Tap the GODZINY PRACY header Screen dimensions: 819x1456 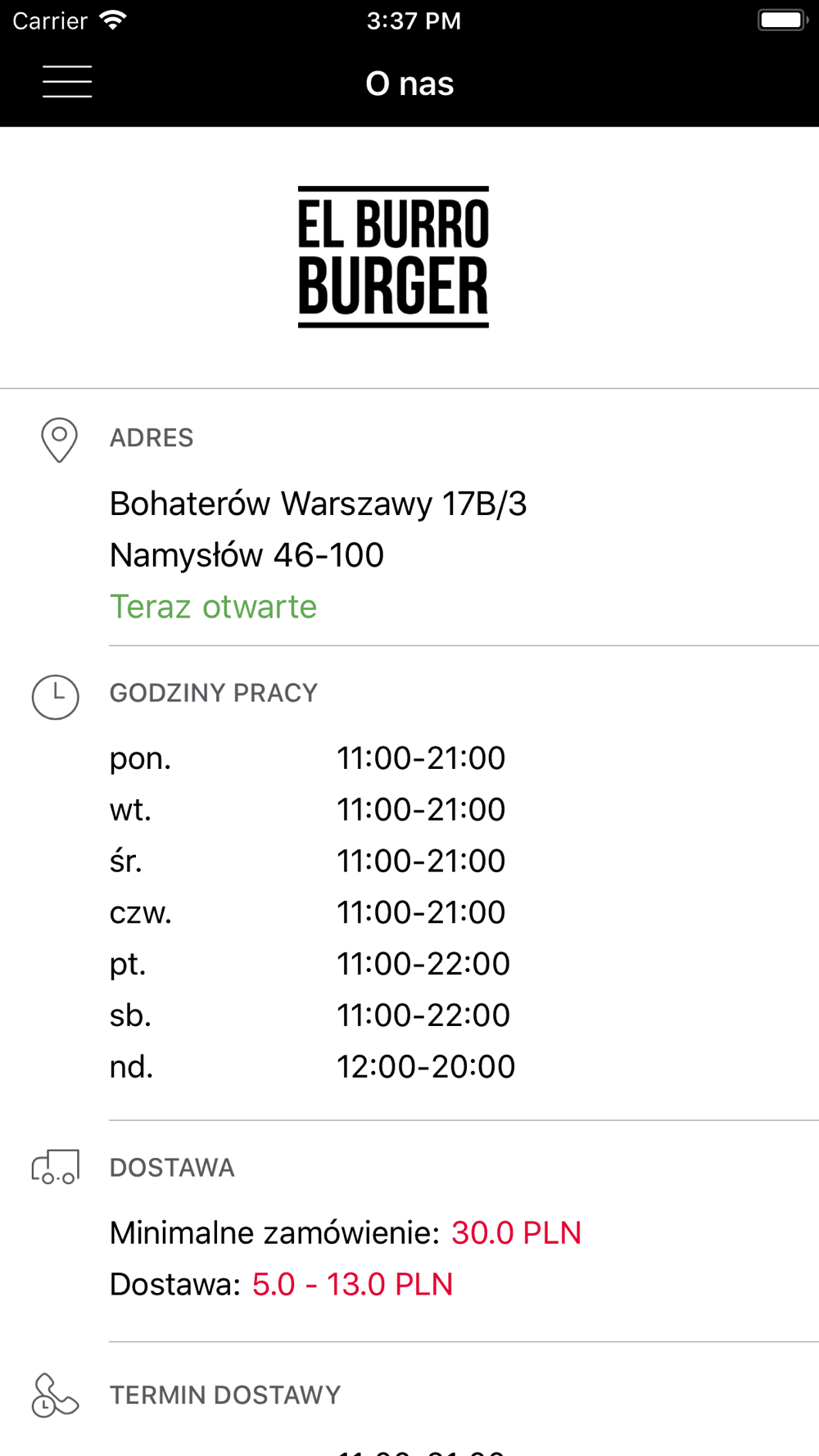(x=214, y=694)
